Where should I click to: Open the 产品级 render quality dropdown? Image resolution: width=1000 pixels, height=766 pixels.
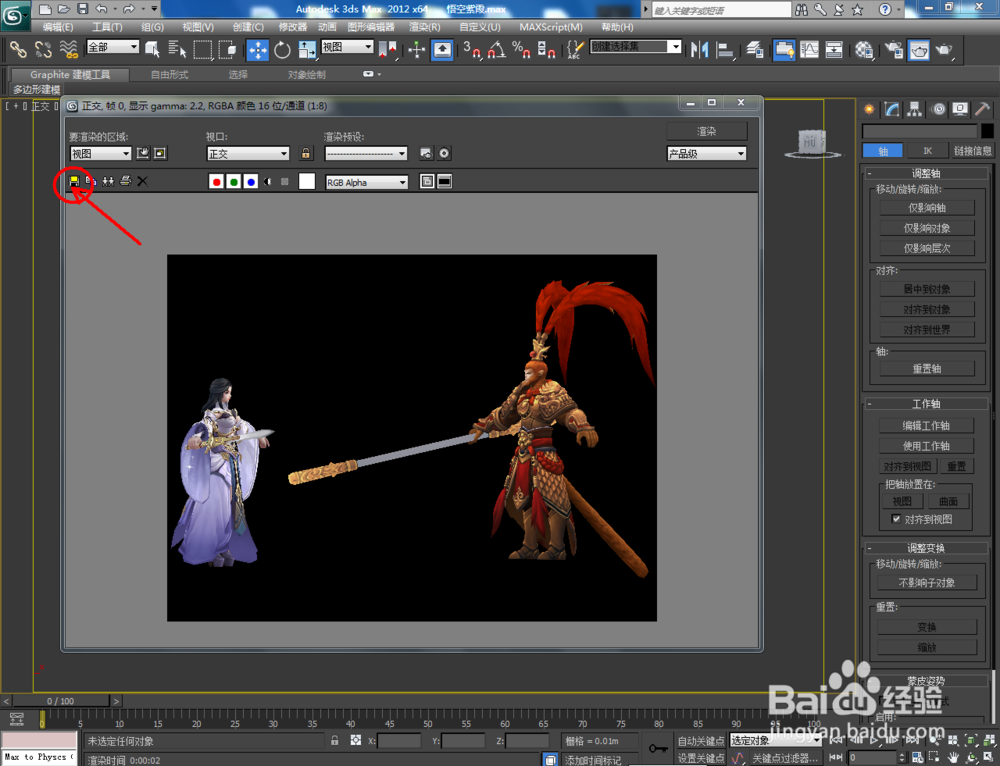[x=707, y=153]
